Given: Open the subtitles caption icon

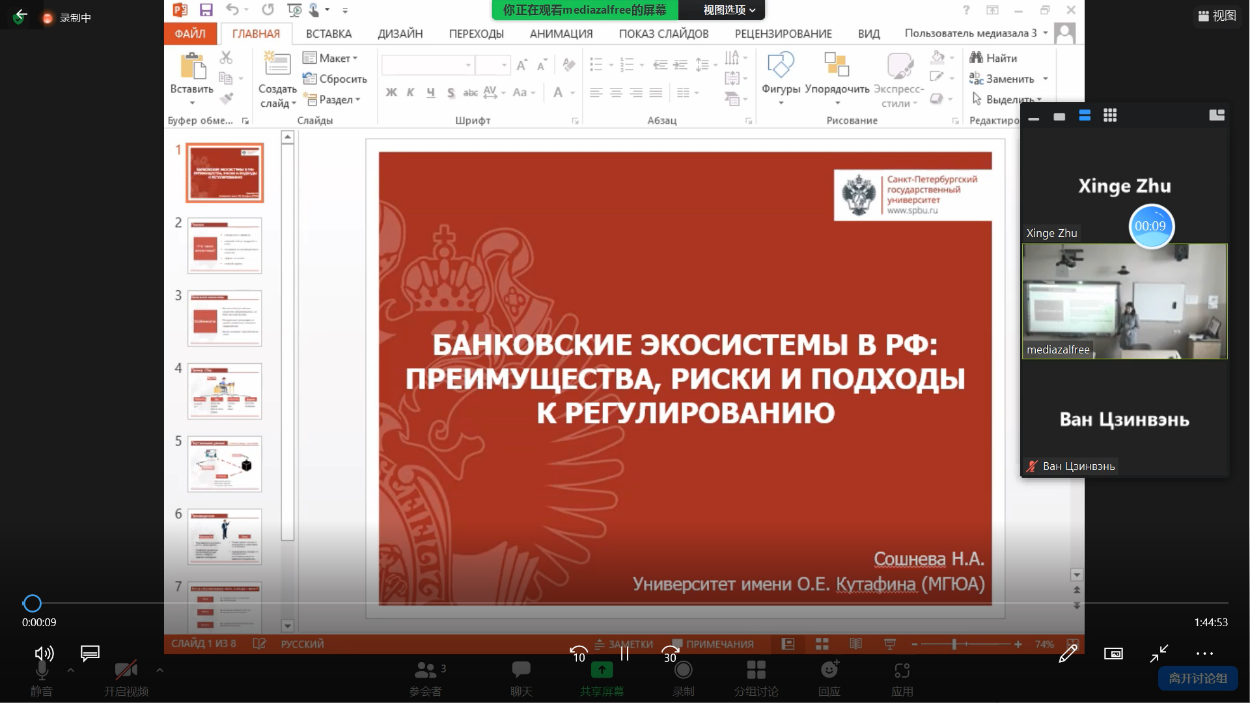Looking at the screenshot, I should 90,653.
